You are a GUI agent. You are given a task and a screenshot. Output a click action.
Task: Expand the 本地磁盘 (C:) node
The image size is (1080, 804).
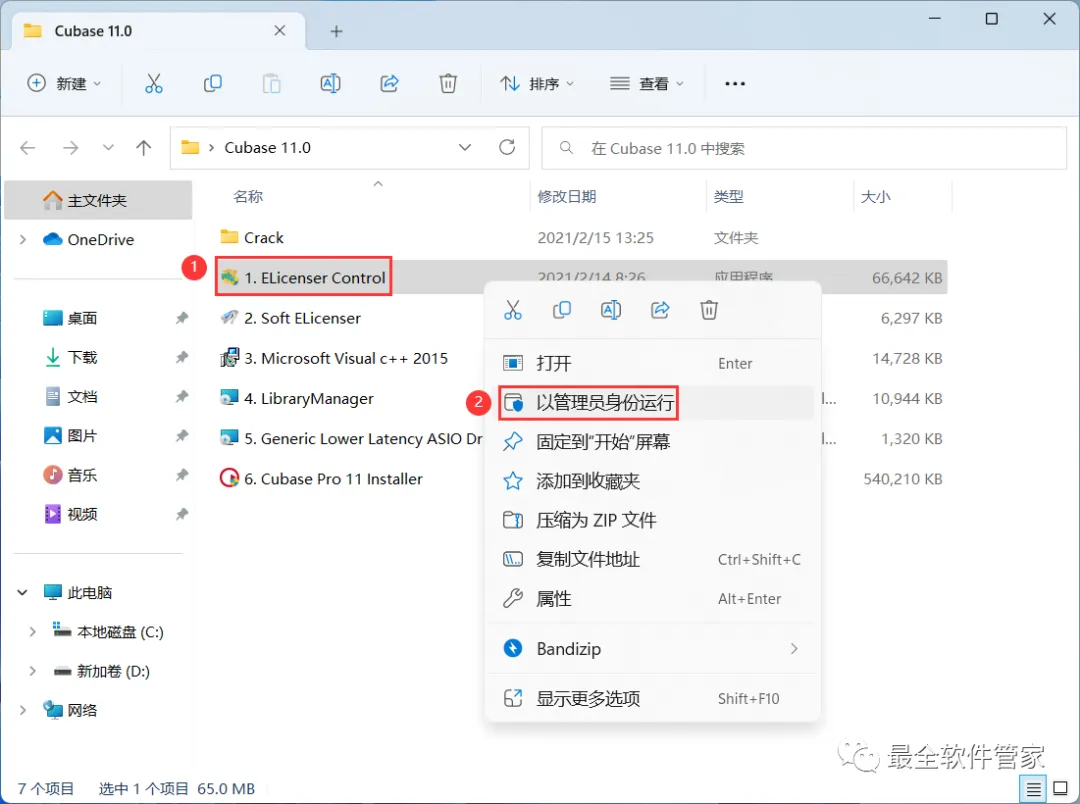32,632
